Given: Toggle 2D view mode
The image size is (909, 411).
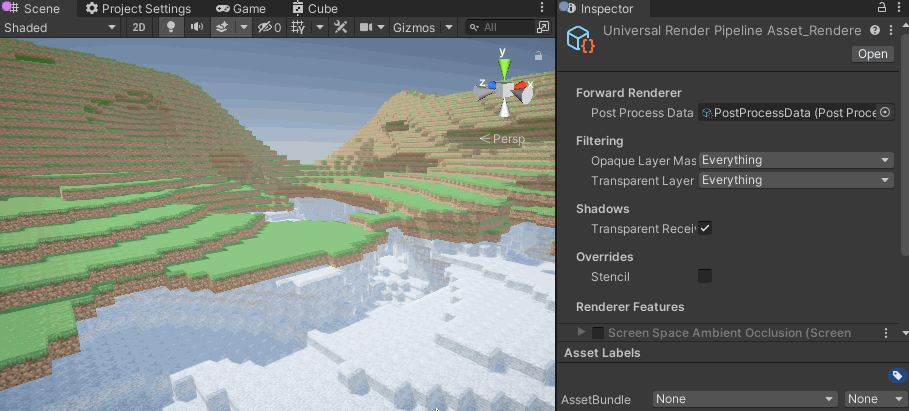Looking at the screenshot, I should (x=139, y=27).
